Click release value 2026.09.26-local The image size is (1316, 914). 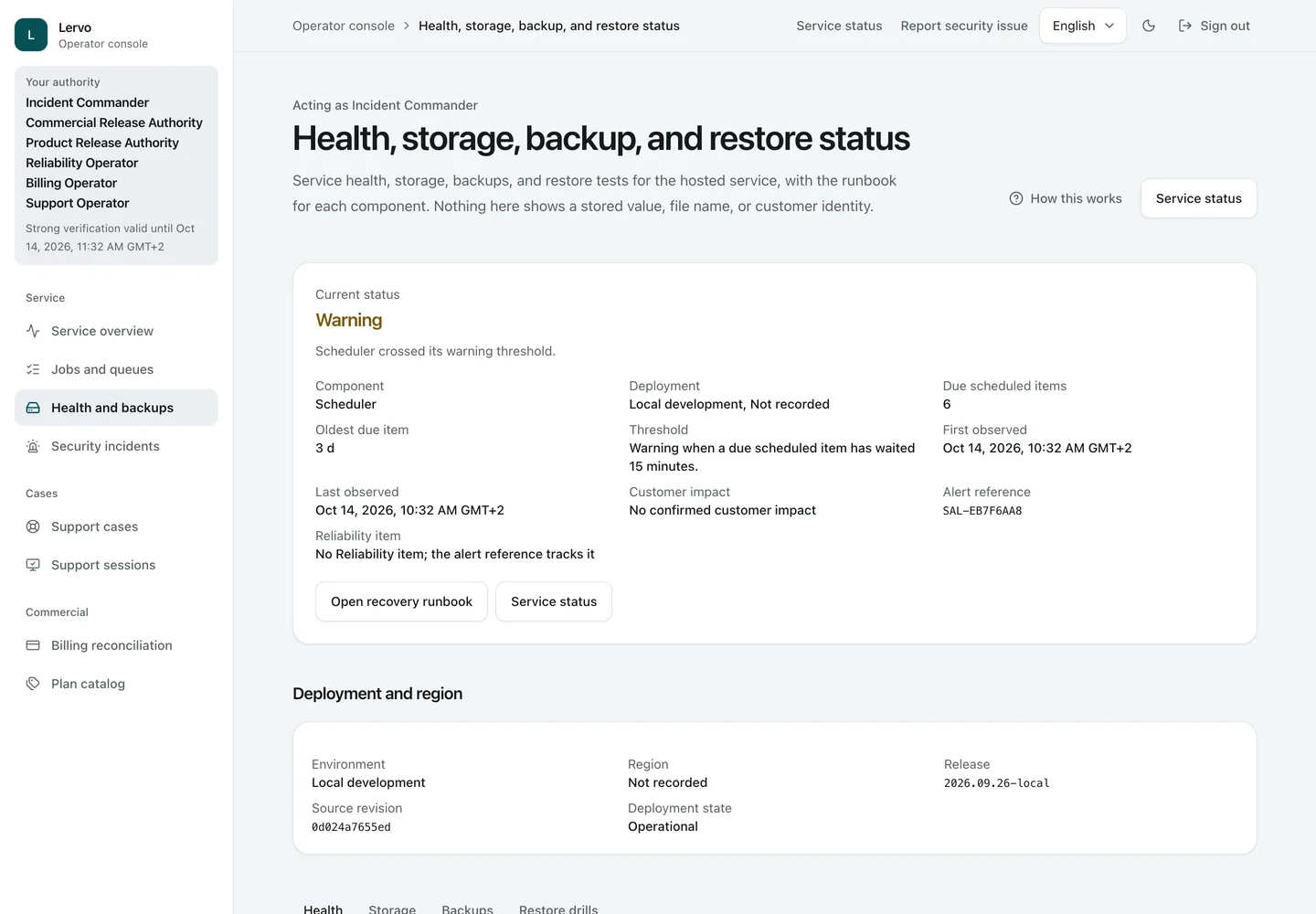point(996,783)
